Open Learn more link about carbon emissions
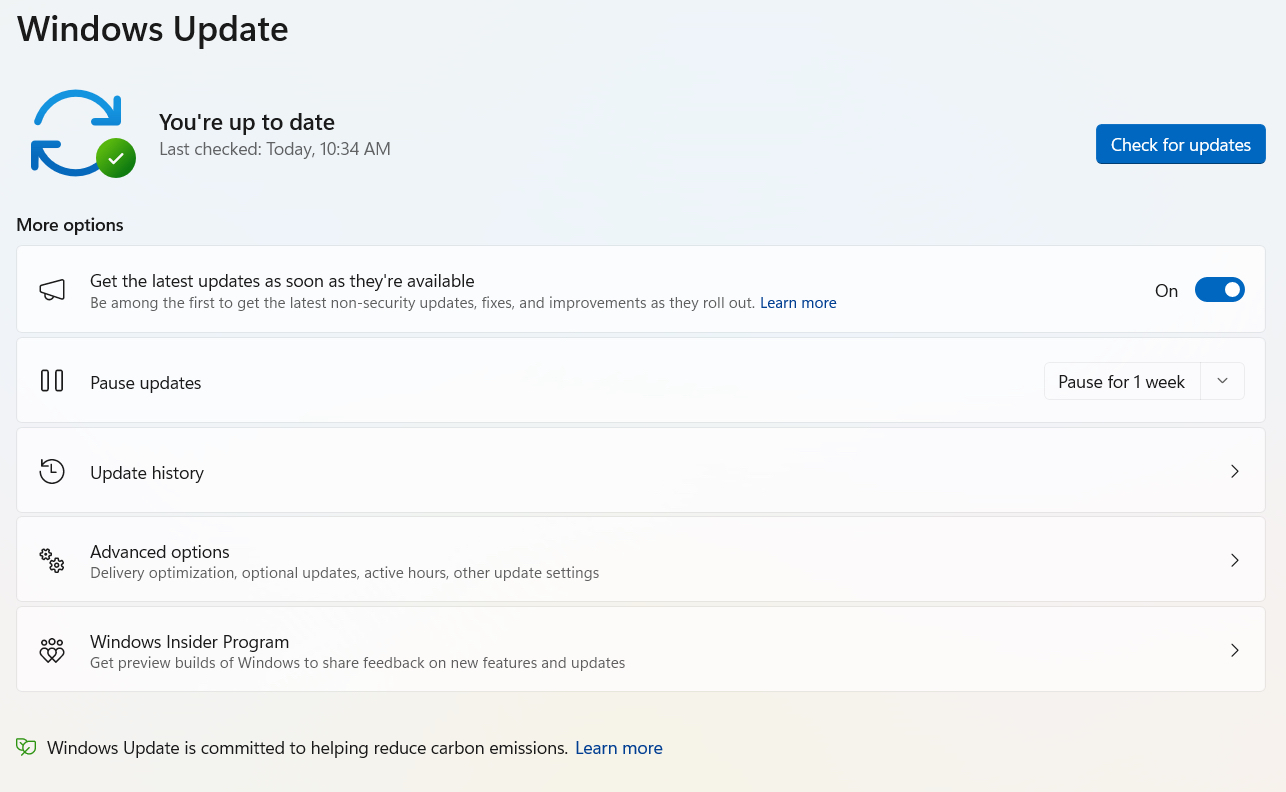This screenshot has width=1286, height=792. pos(619,748)
